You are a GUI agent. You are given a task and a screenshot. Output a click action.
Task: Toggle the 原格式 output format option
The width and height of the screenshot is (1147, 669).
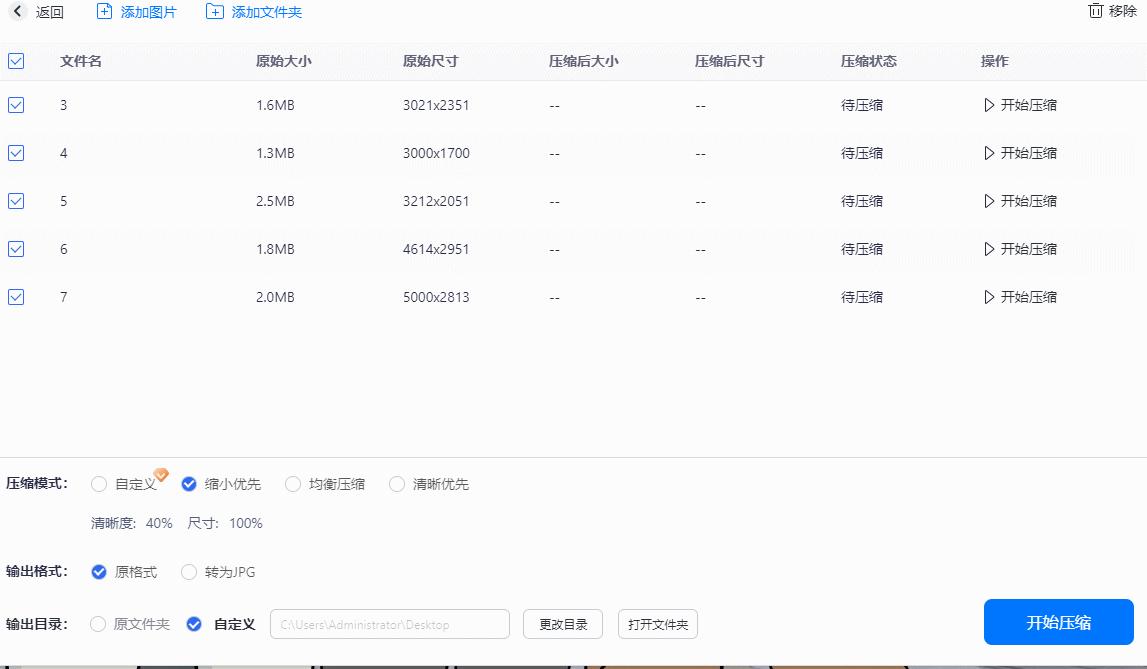click(x=98, y=572)
